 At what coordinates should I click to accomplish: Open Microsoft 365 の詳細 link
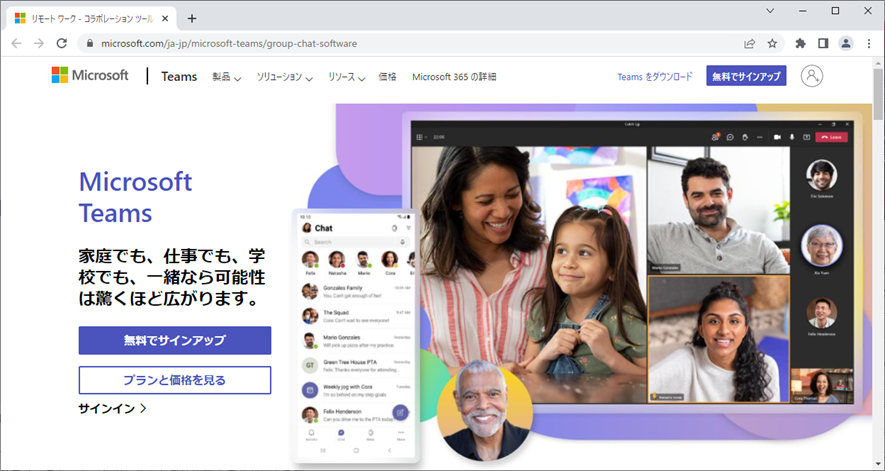click(454, 77)
